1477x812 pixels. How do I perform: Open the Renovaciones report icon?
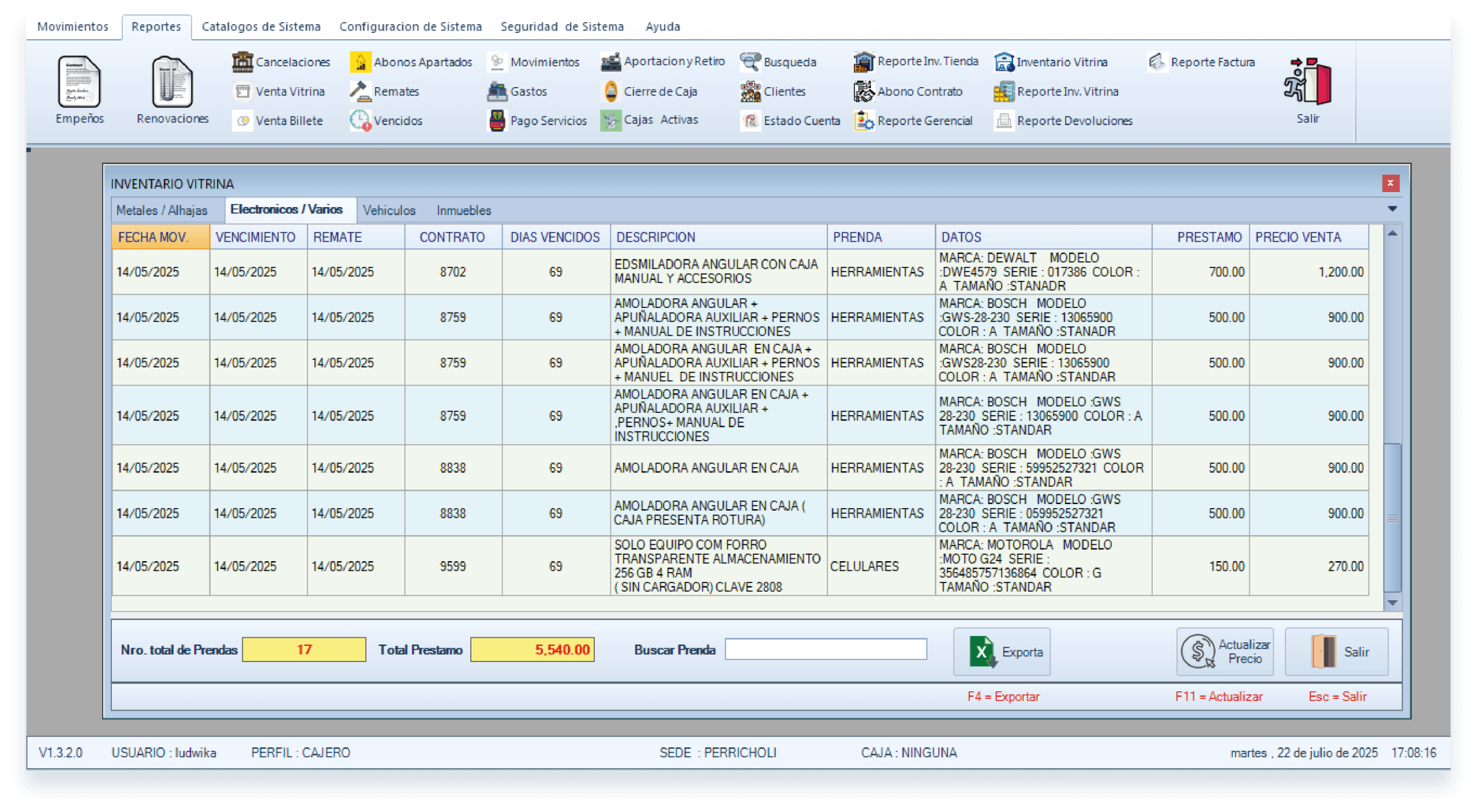(x=172, y=82)
